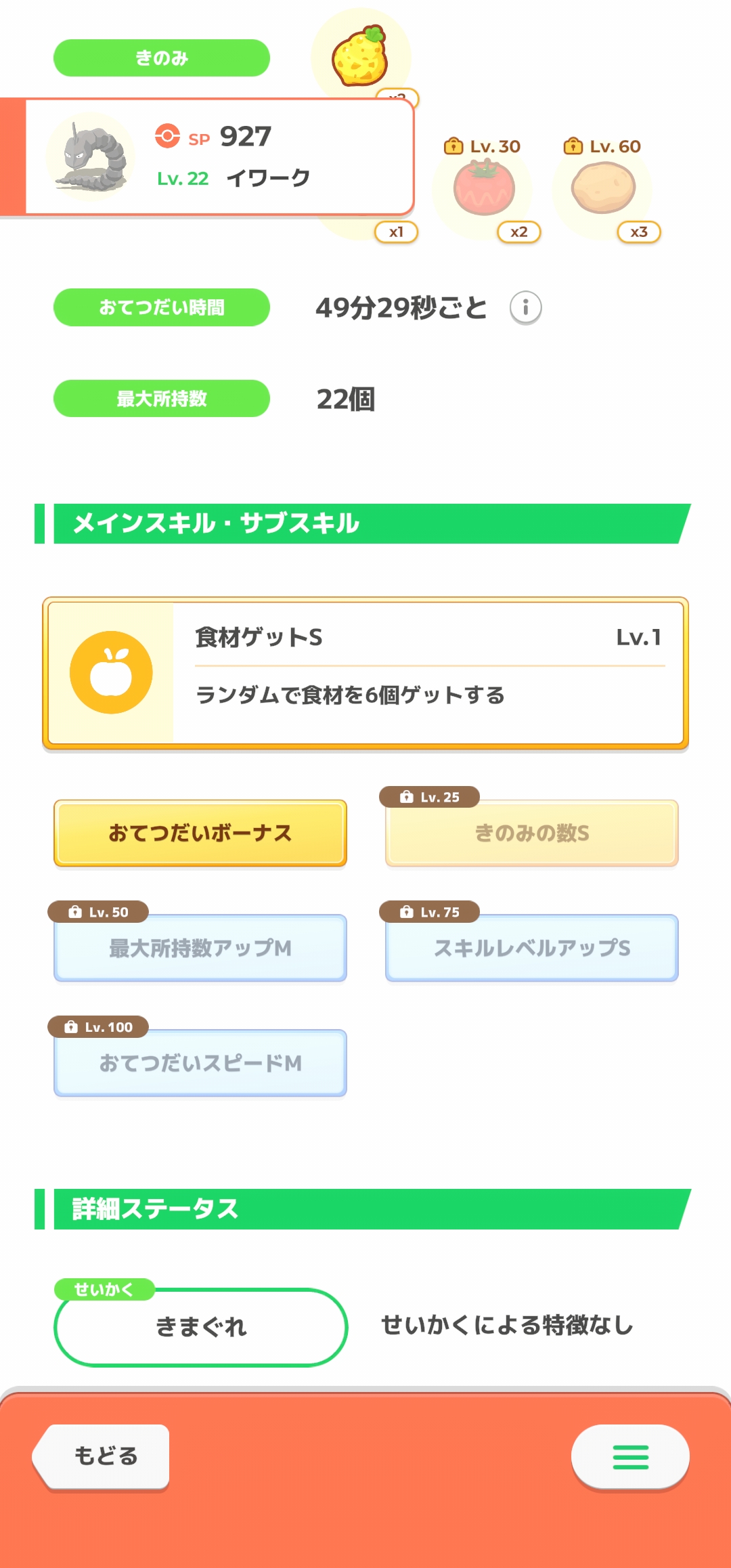Viewport: 731px width, 1568px height.
Task: Tap the 最大所持数 green label
Action: point(162,399)
